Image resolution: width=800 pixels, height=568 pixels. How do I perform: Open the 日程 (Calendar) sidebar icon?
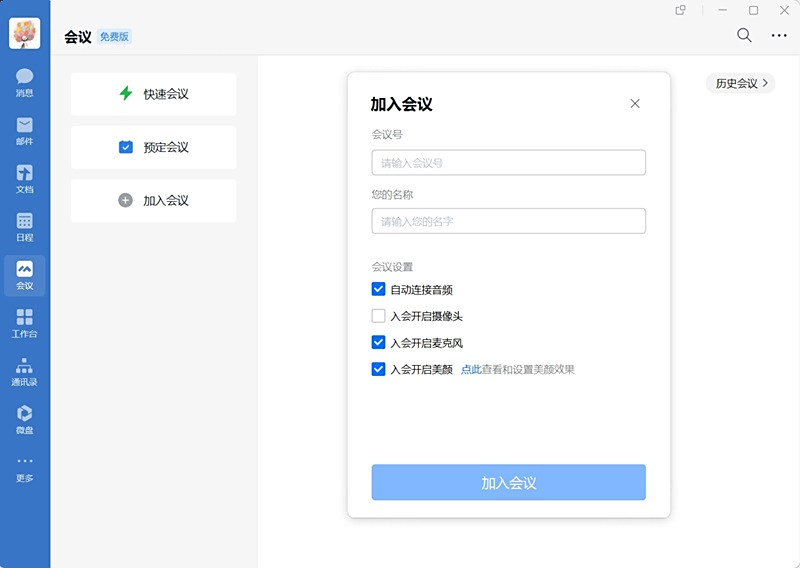pyautogui.click(x=24, y=226)
